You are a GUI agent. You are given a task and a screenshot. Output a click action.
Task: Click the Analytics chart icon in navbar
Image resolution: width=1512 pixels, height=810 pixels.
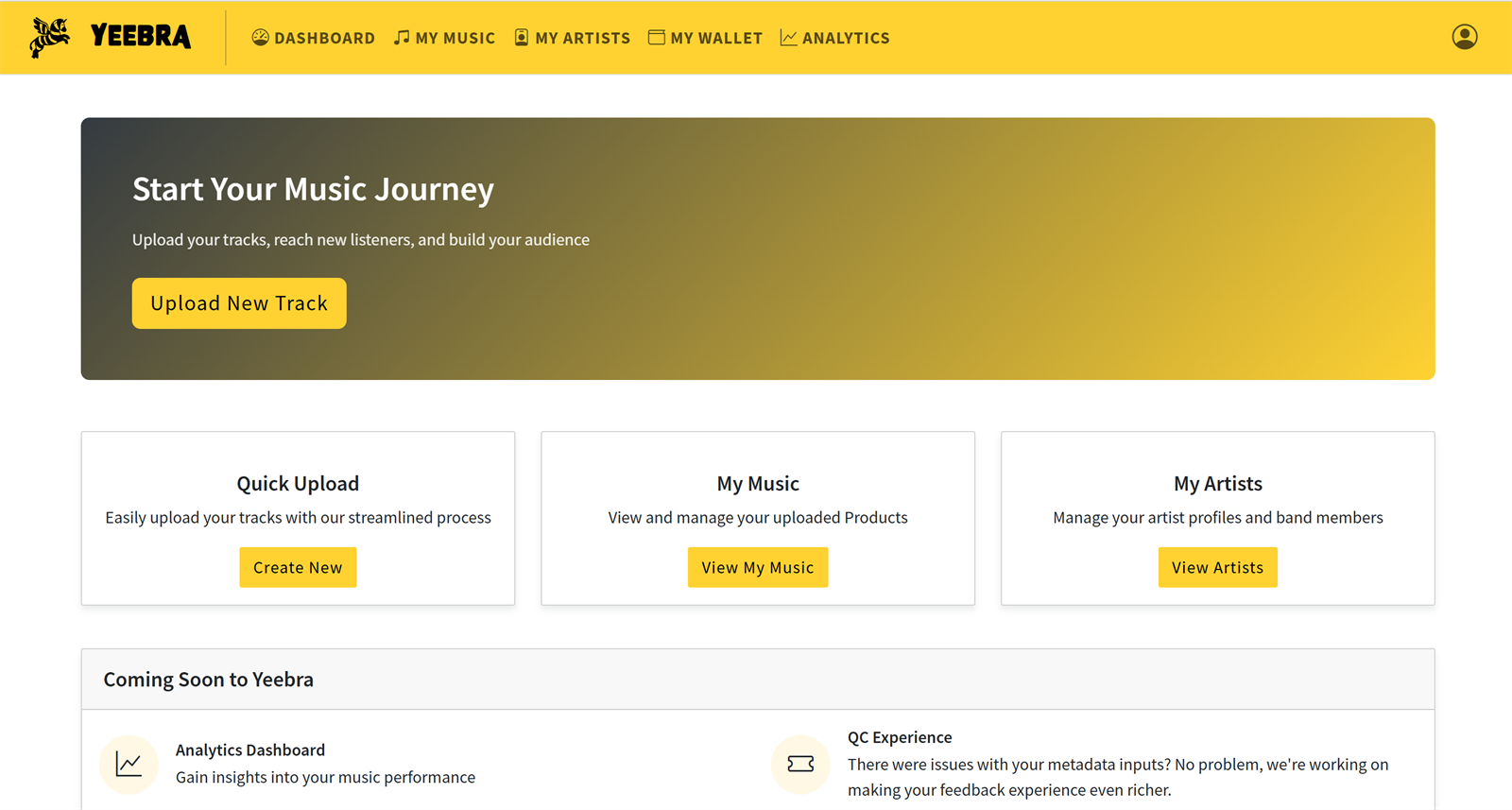[x=788, y=37]
